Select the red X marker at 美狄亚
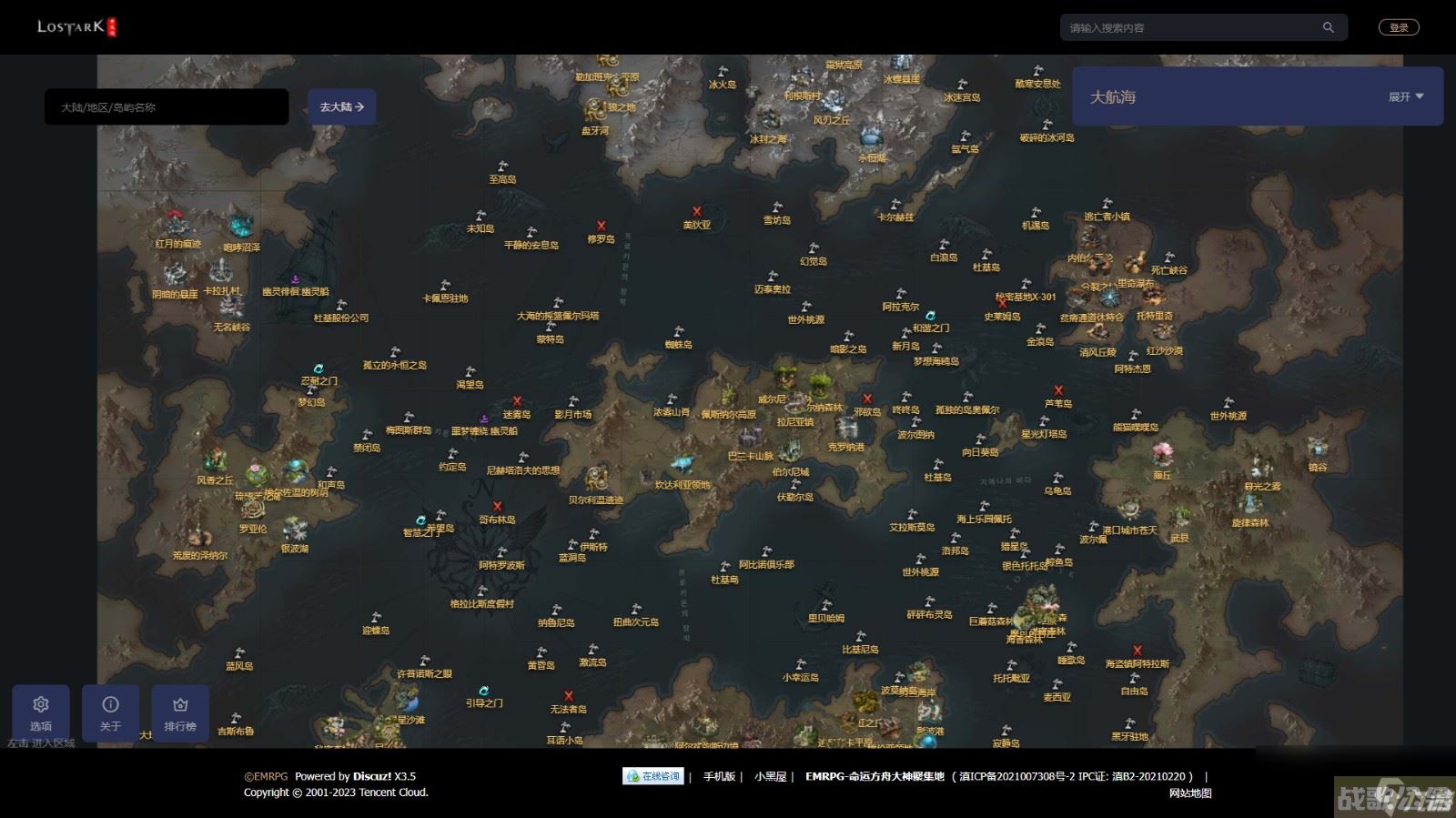 point(697,211)
